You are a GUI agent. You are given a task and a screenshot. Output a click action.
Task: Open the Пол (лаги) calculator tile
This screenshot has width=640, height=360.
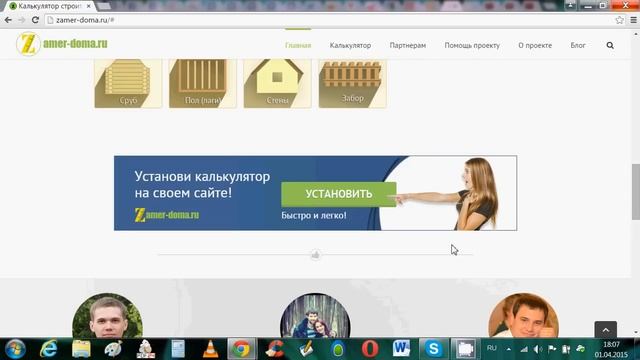click(203, 83)
